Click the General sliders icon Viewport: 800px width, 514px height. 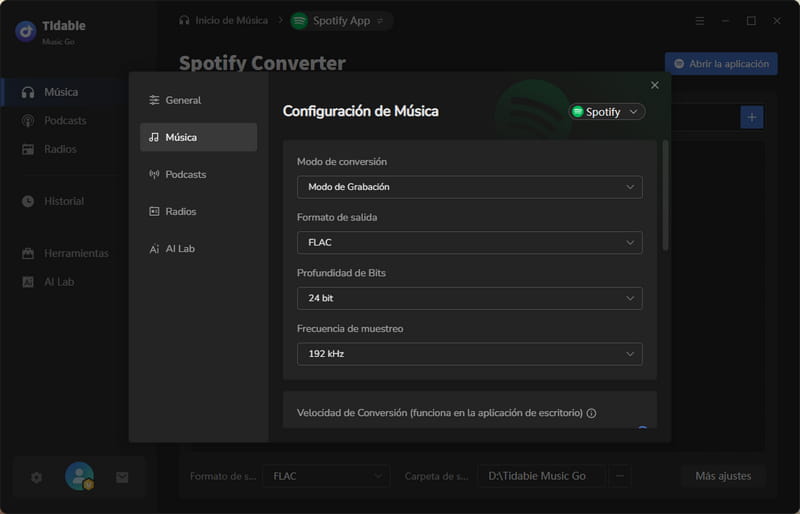pos(154,100)
